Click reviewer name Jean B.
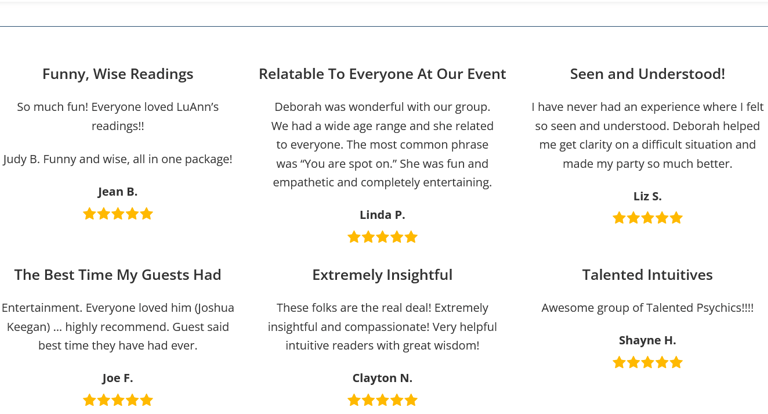 pyautogui.click(x=118, y=191)
